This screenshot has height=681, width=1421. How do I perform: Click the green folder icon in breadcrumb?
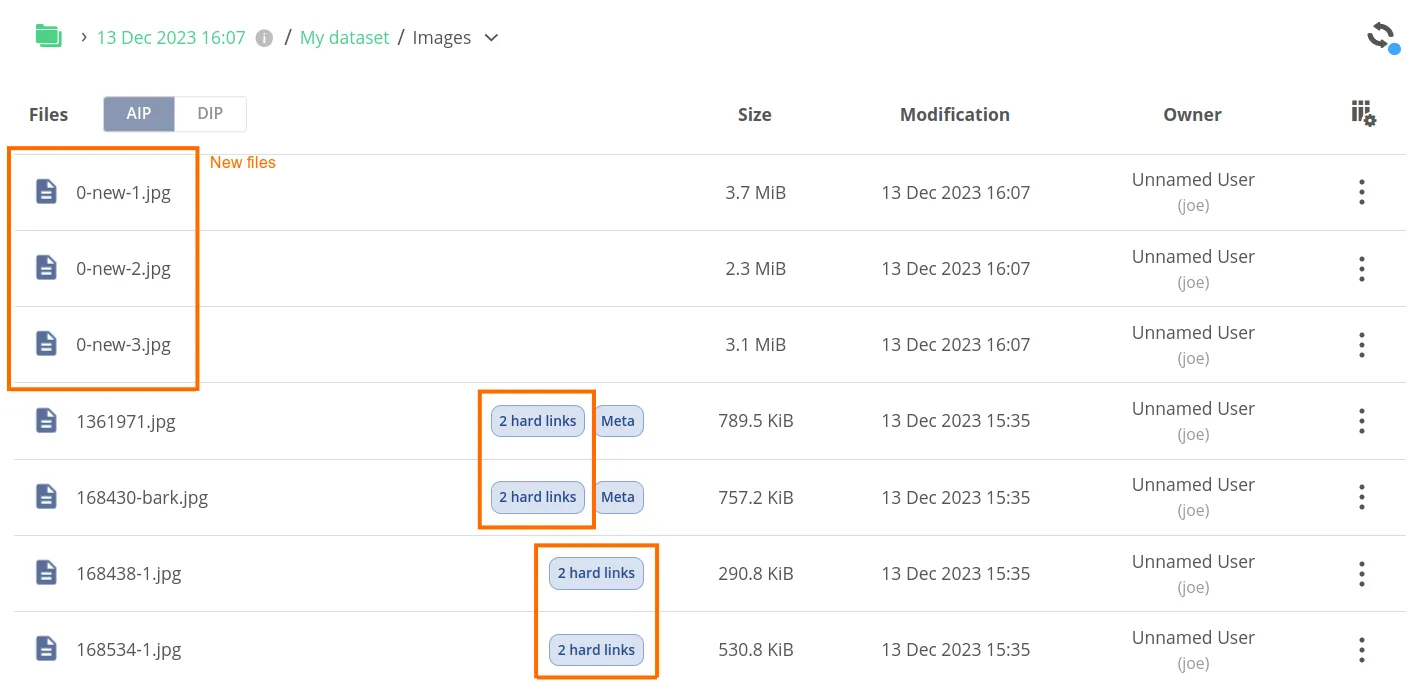48,34
